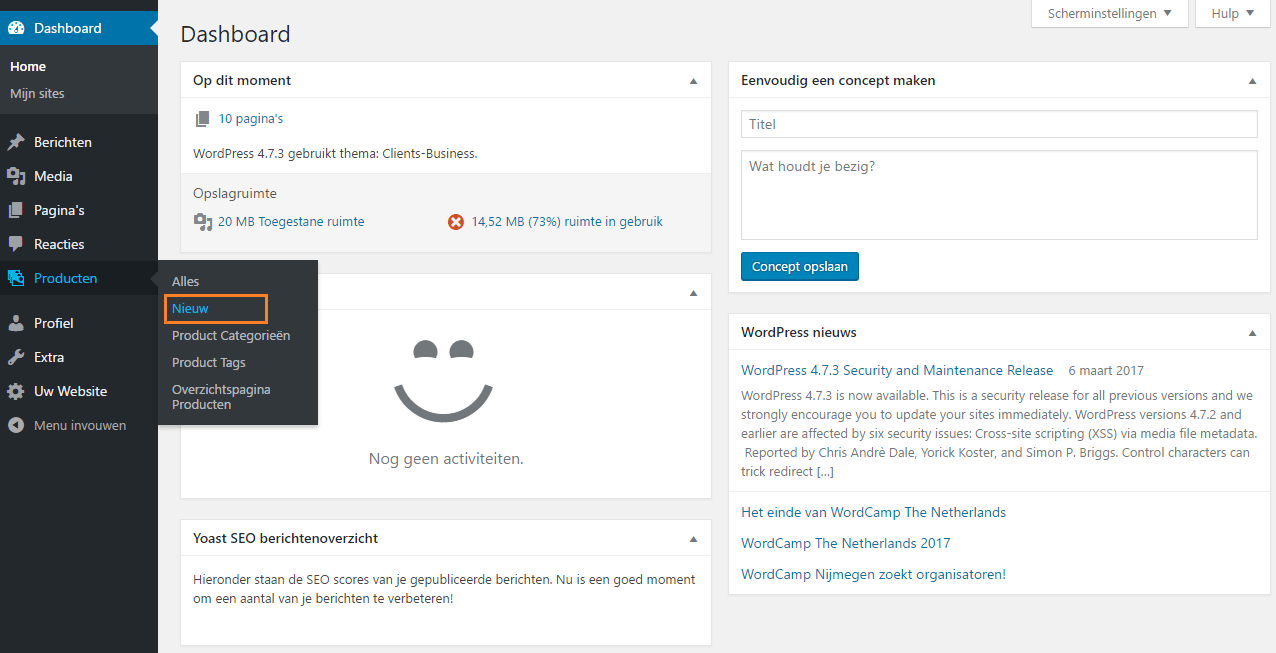The width and height of the screenshot is (1276, 653).
Task: Click the media icon beside 20 MB
Action: coord(203,222)
